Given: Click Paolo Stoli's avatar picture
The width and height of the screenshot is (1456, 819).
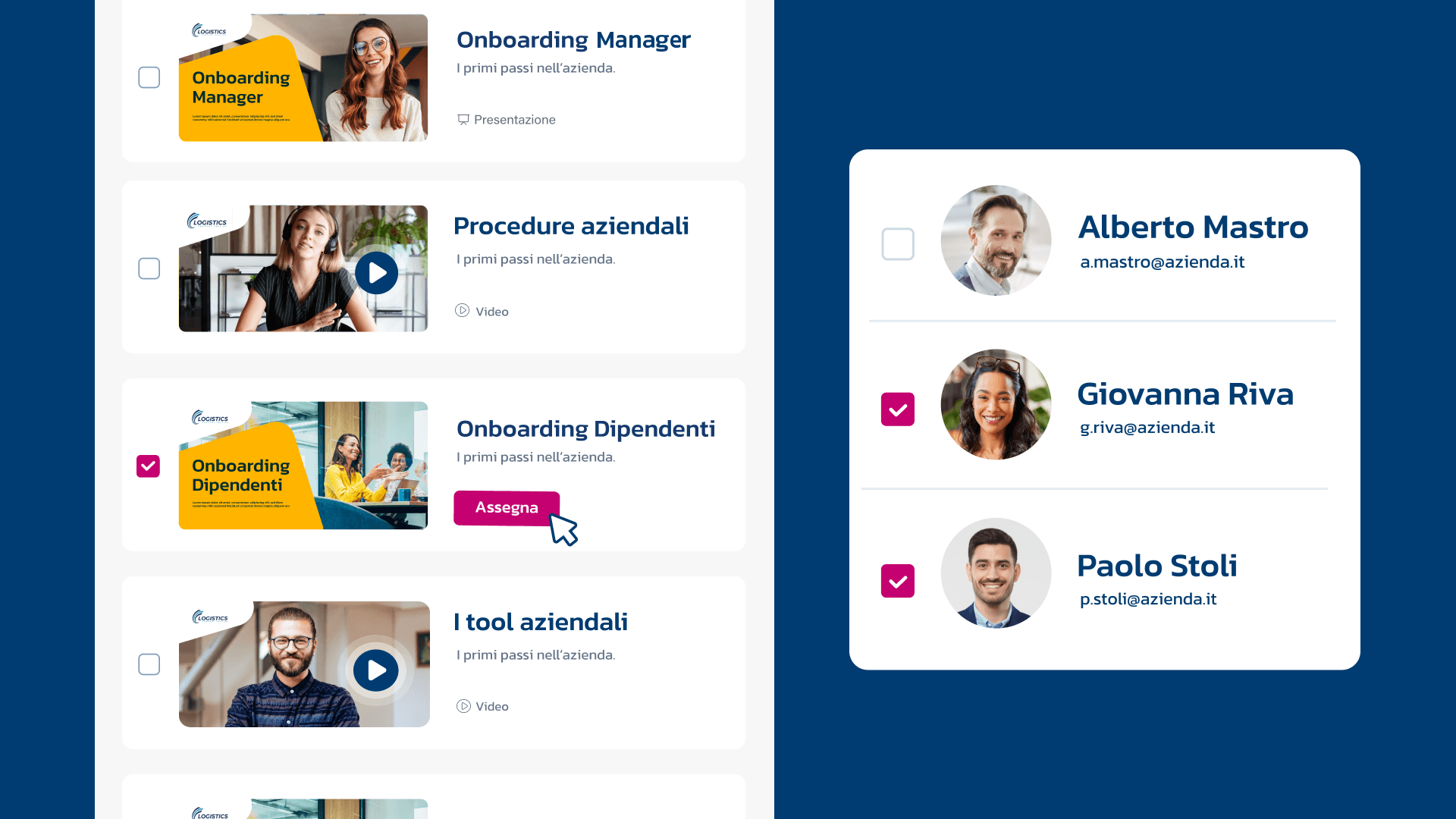Looking at the screenshot, I should 996,573.
